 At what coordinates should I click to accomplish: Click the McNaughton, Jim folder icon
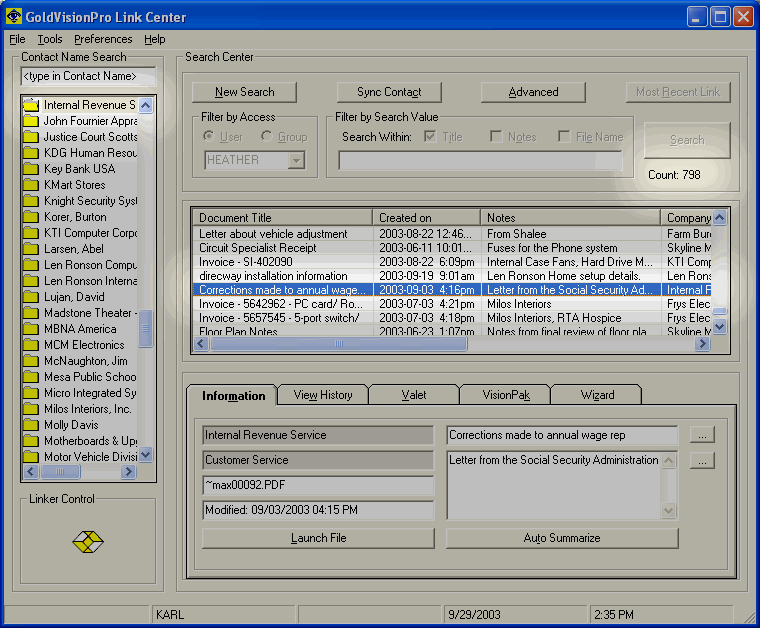(31, 361)
